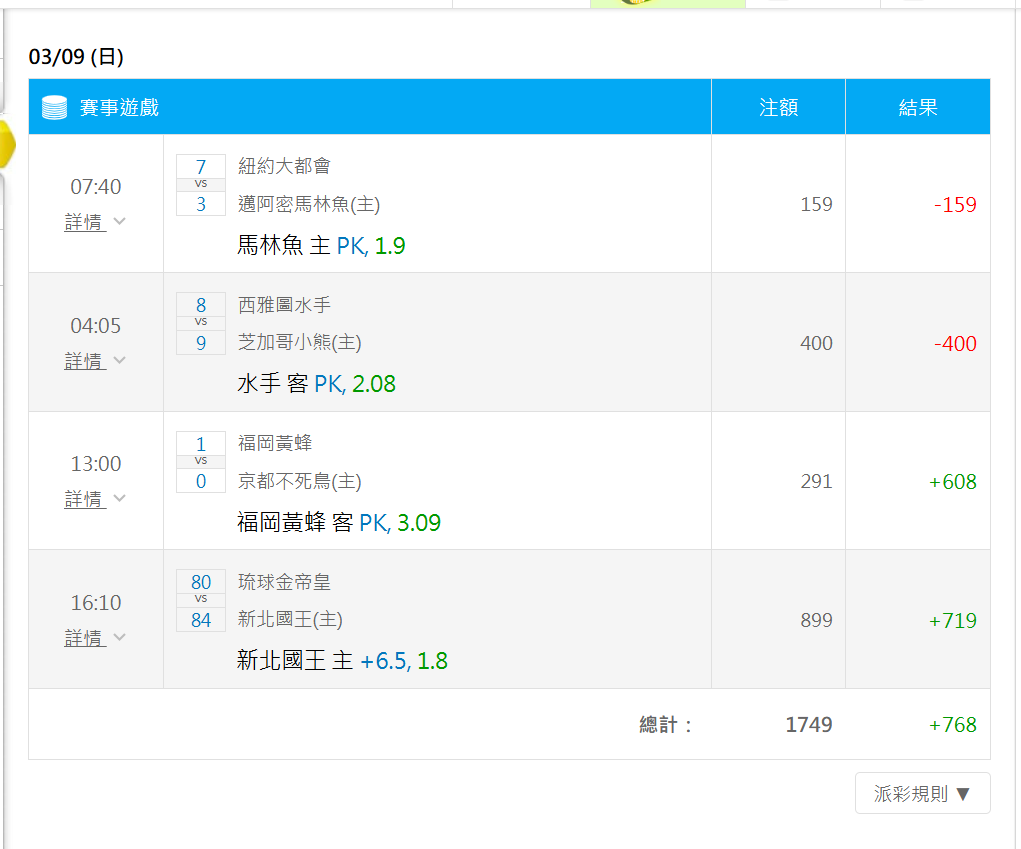The image size is (1021, 849).
Task: Click the 07:40 game time
Action: tap(96, 187)
